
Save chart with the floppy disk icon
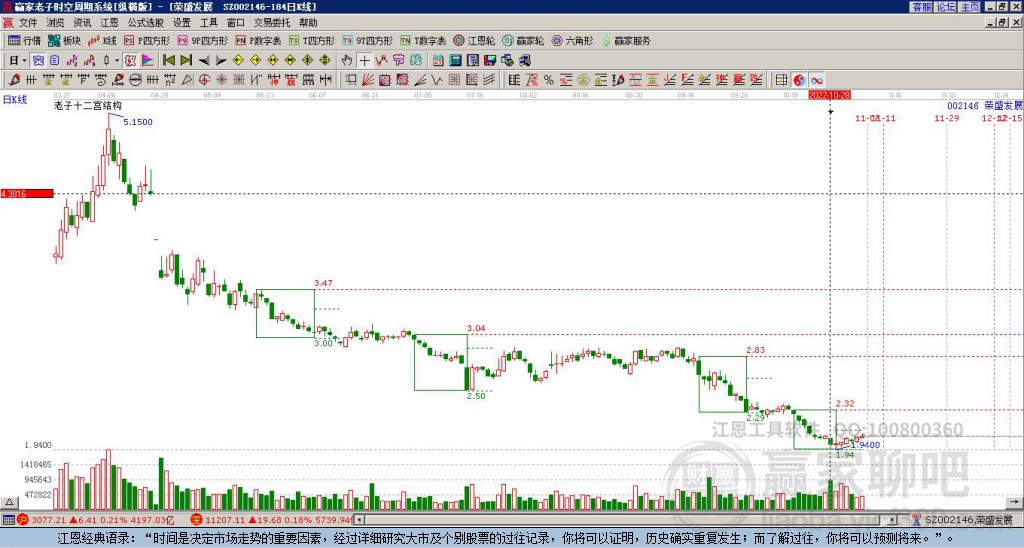pos(490,60)
